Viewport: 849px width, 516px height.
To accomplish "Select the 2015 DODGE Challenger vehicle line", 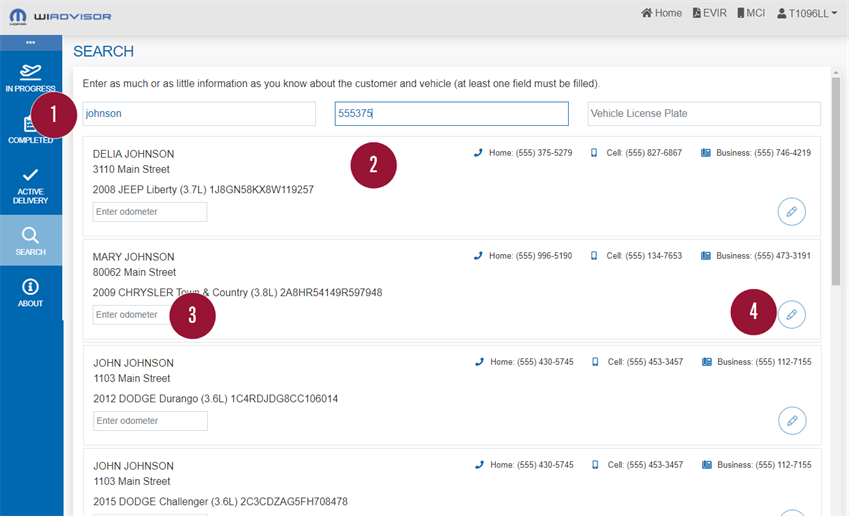I will (x=220, y=502).
